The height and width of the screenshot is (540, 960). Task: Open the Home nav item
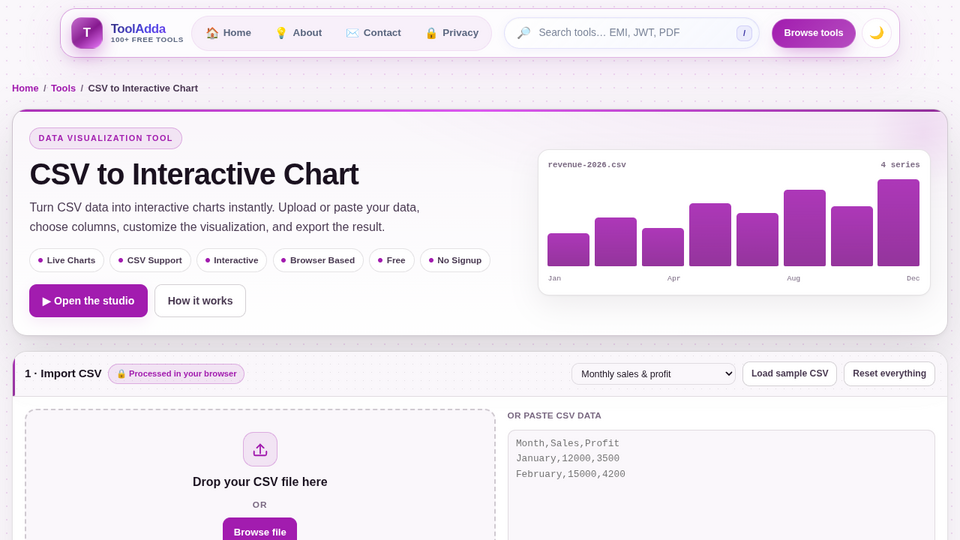click(228, 33)
